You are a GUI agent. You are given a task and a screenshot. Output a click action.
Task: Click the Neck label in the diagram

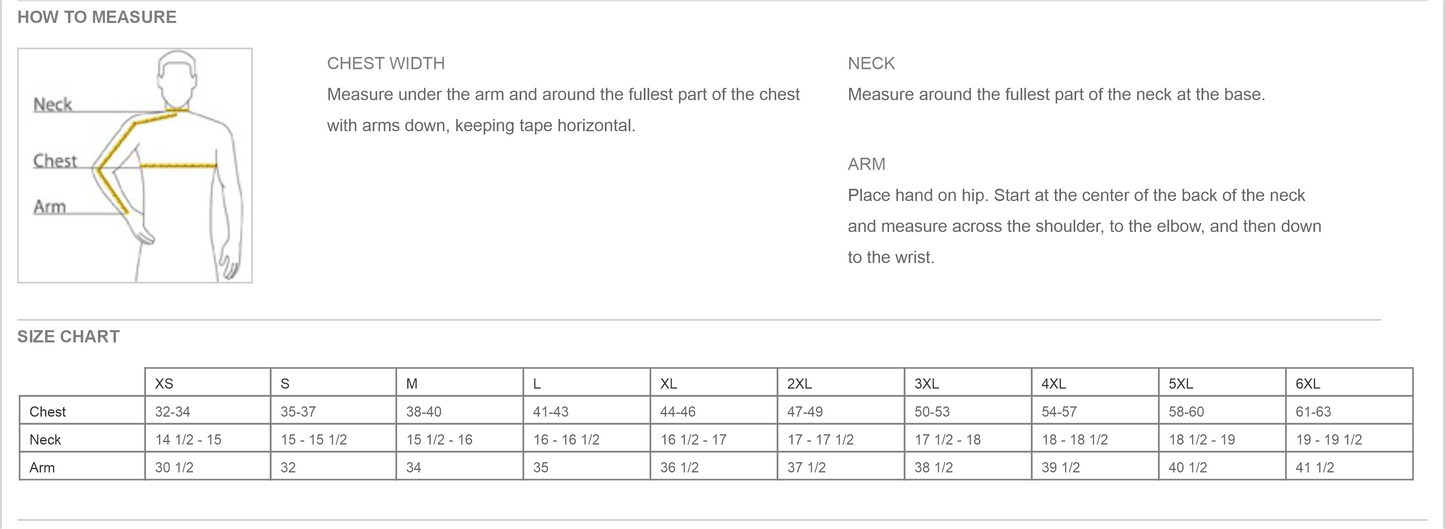coord(53,104)
